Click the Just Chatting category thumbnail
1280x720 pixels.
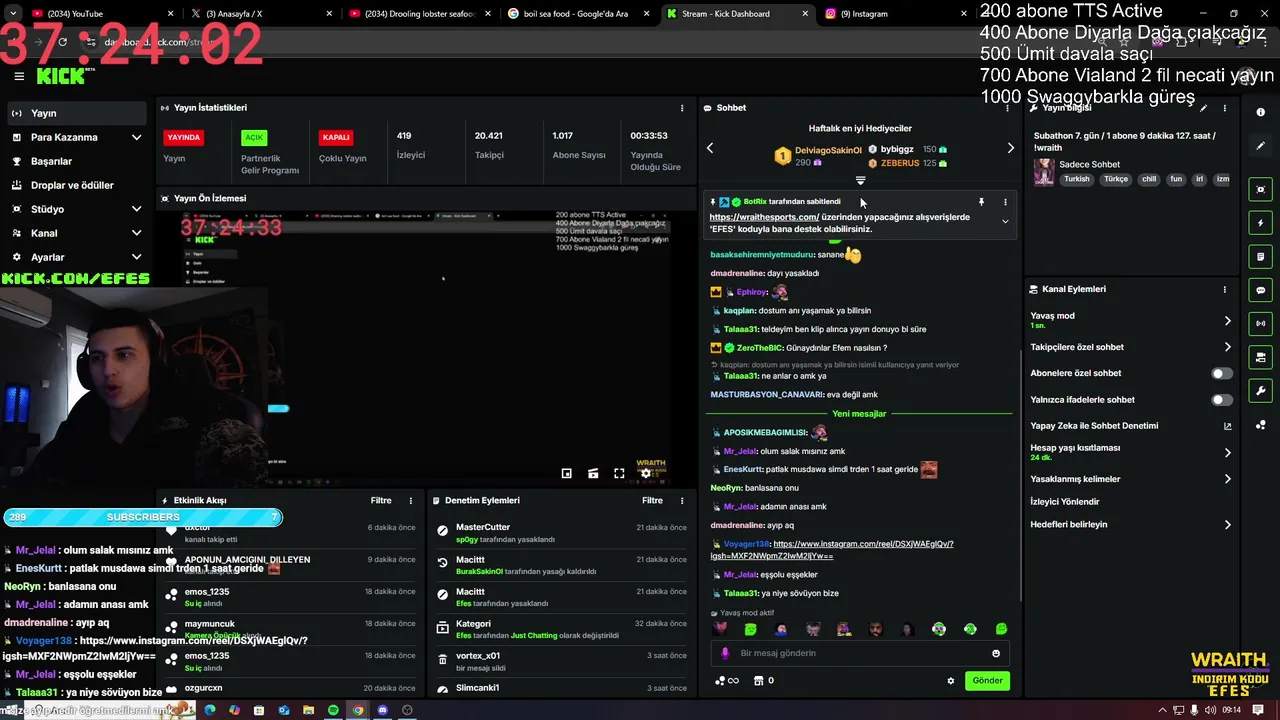1044,172
